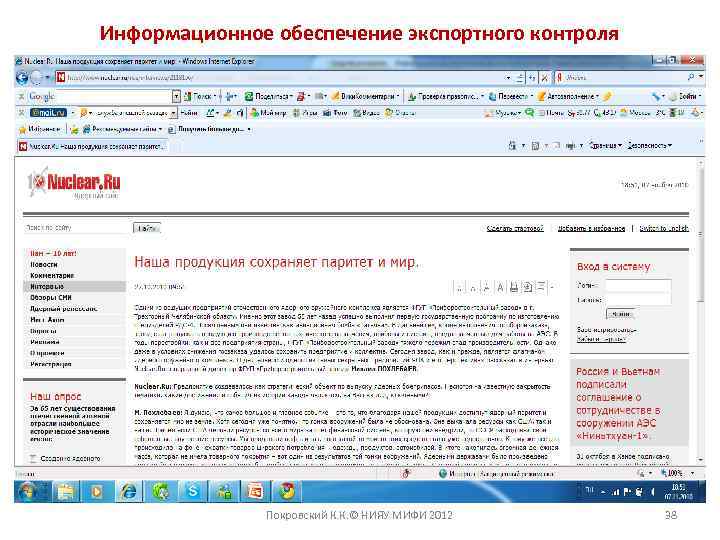Click the volume icon in the system tray
720x540 pixels.
tap(652, 492)
